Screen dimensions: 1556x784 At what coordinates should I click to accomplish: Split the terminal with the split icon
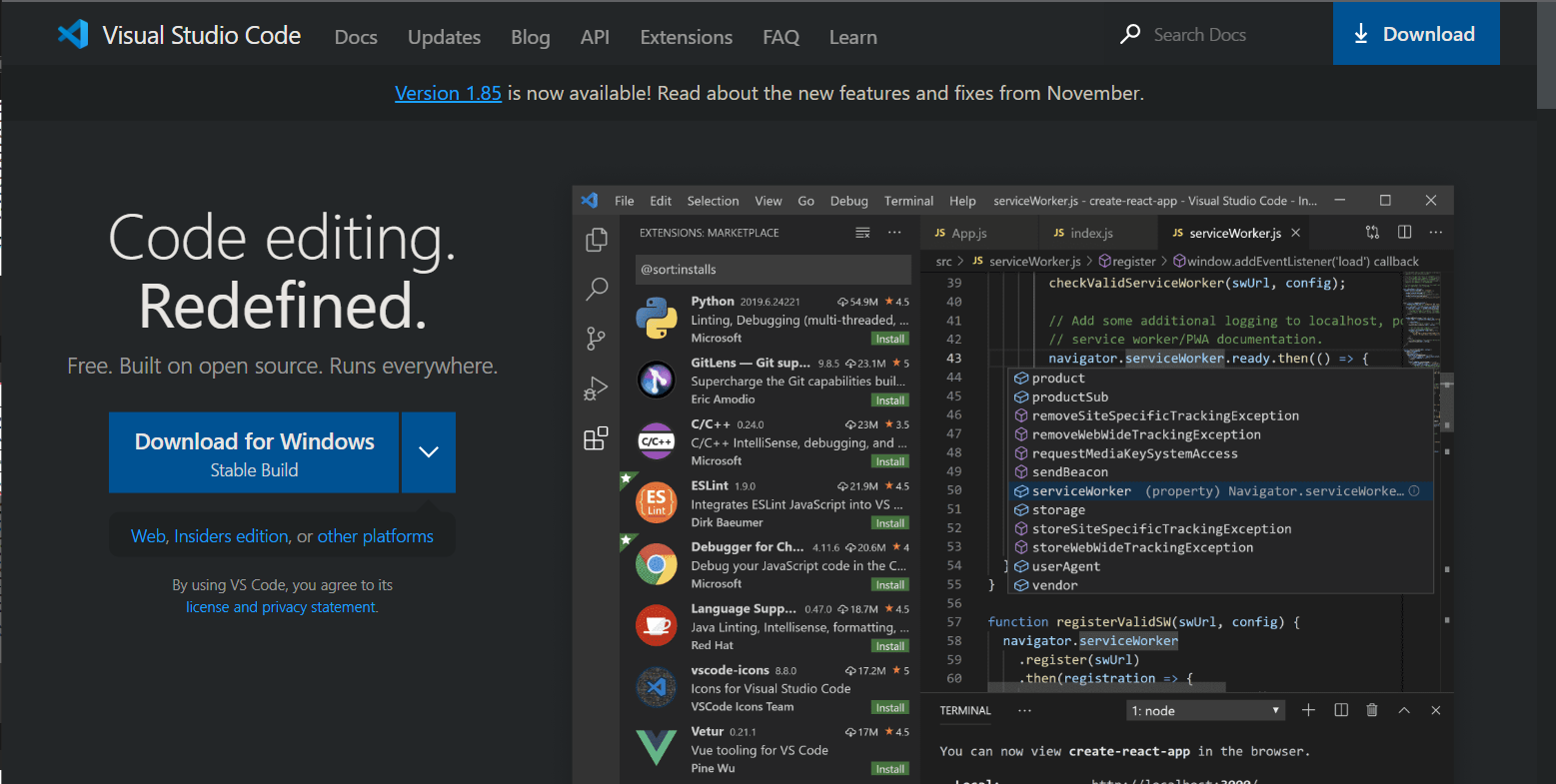pos(1341,710)
